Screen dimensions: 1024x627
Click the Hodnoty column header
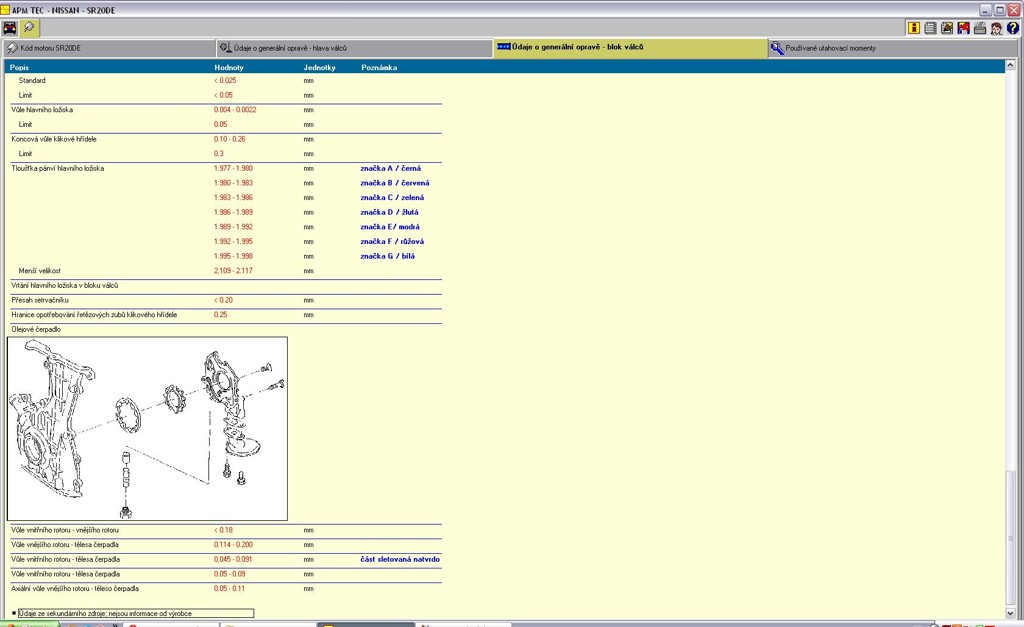229,67
